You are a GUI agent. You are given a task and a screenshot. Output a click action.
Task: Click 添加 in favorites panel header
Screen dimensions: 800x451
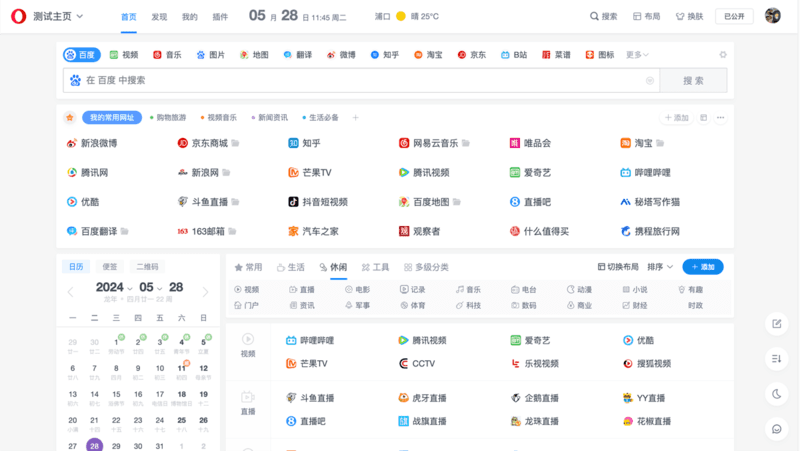point(677,118)
